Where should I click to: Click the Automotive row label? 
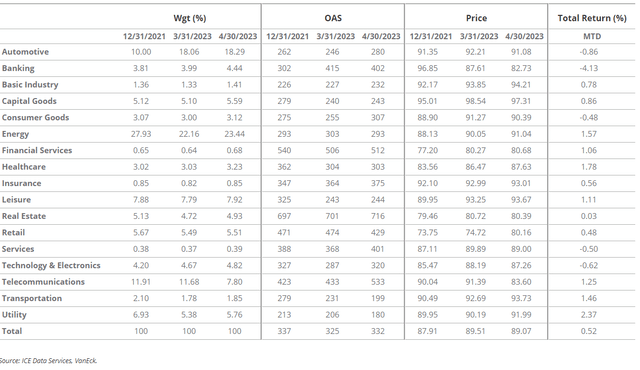(25, 52)
